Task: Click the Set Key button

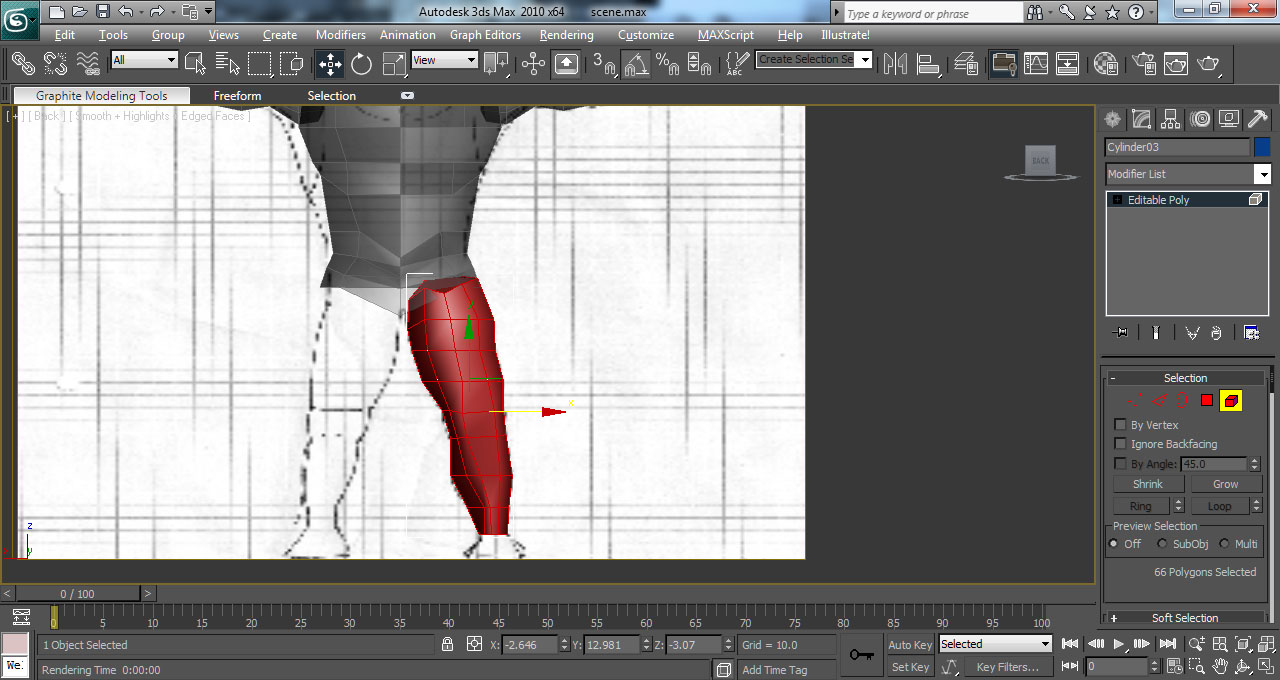Action: tap(910, 667)
